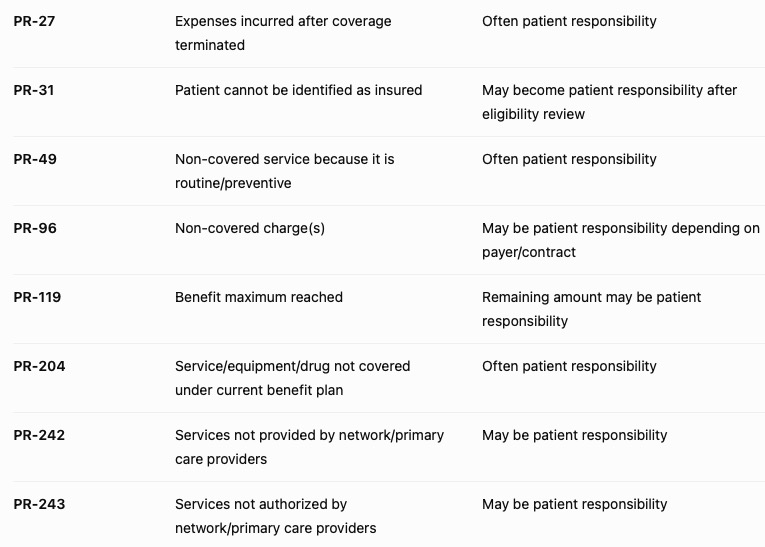Select 'May be patient responsibility depending on payer/contract'
Viewport: 765px width, 547px height.
(621, 240)
